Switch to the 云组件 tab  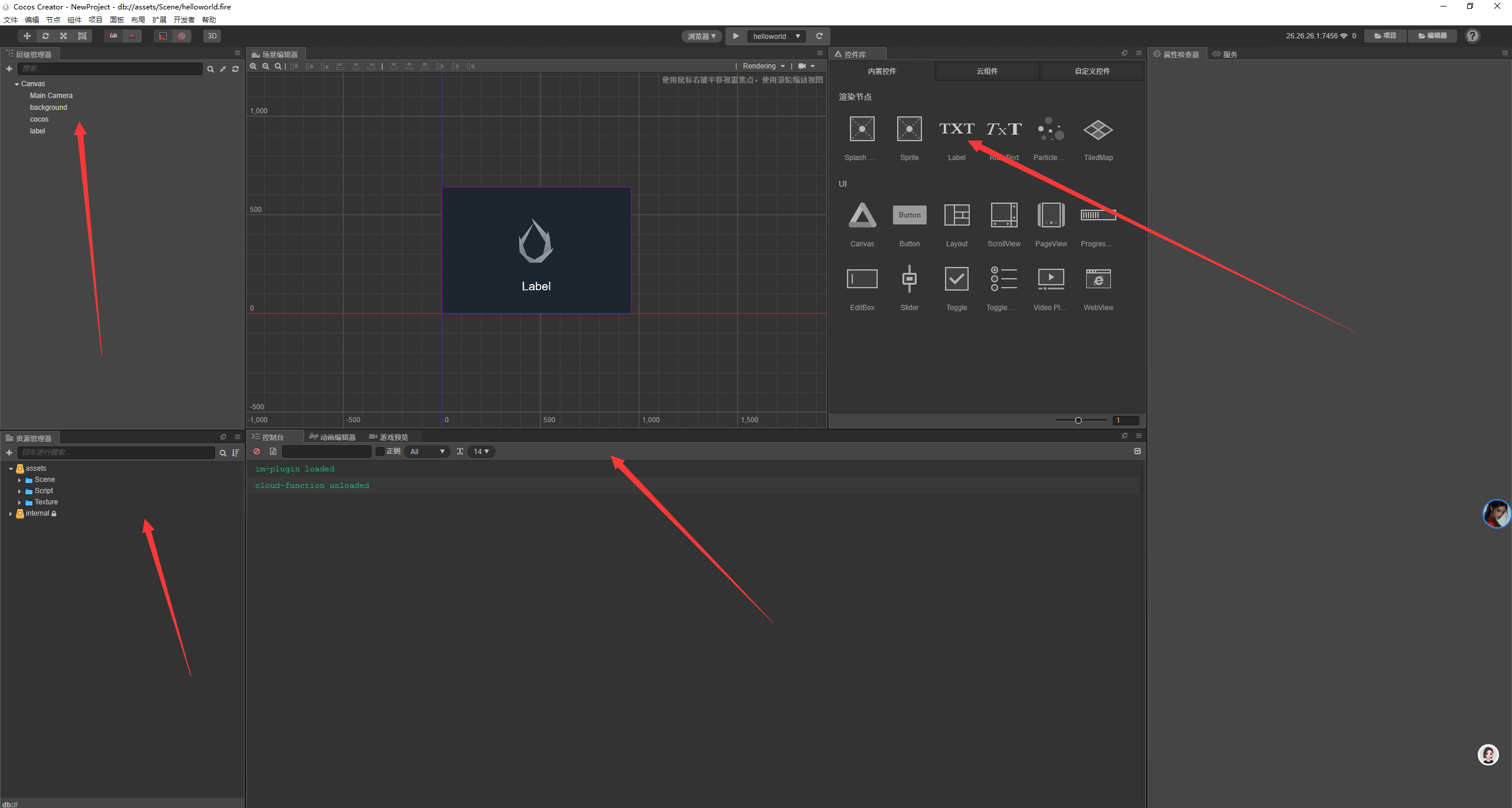(987, 71)
